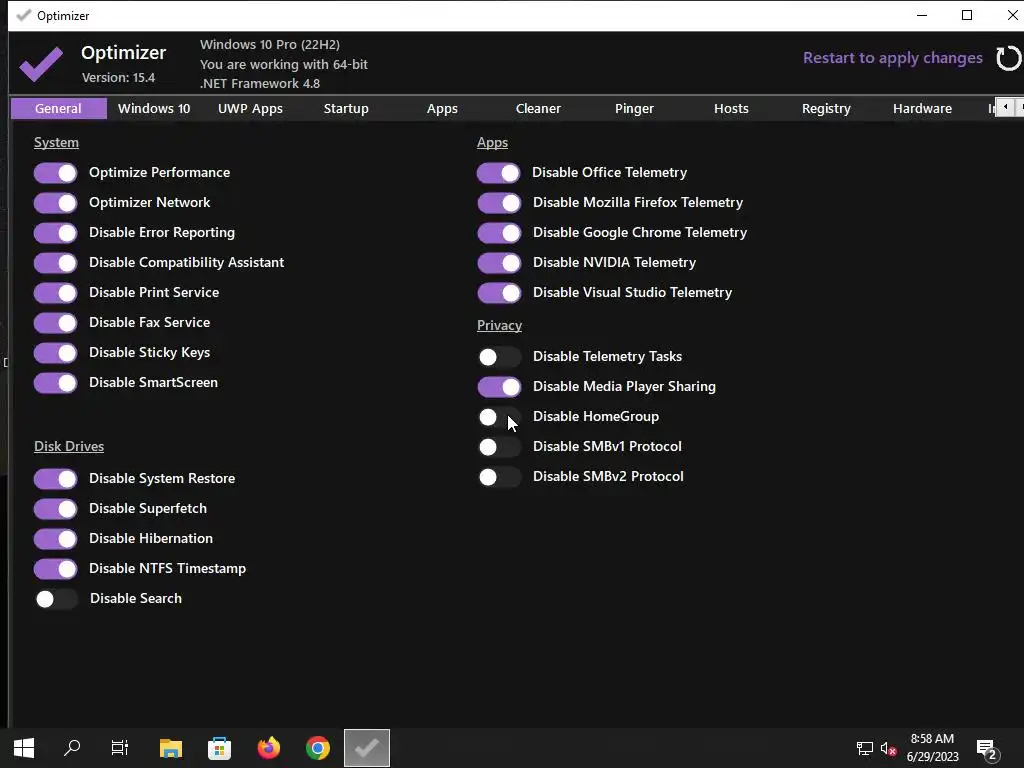Image resolution: width=1024 pixels, height=768 pixels.
Task: Open the Pinger tab
Action: 634,108
